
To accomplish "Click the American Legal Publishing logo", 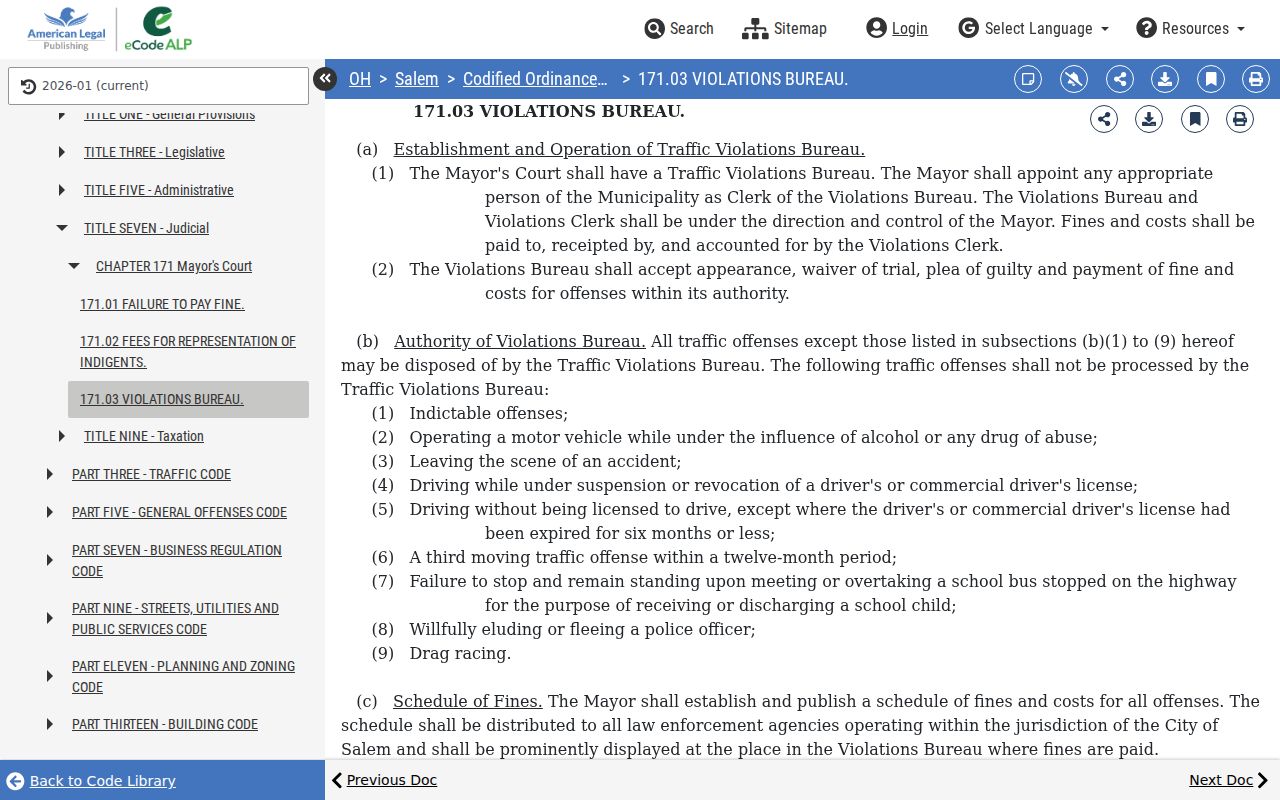I will 66,29.
